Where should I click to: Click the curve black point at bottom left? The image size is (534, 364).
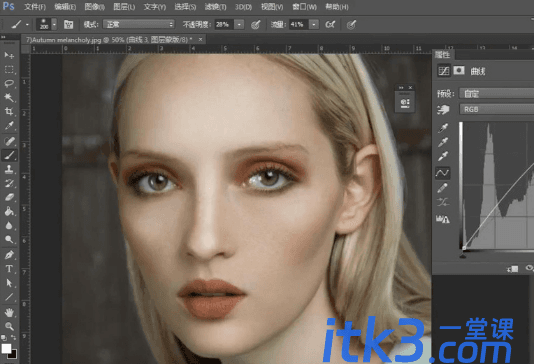click(464, 248)
